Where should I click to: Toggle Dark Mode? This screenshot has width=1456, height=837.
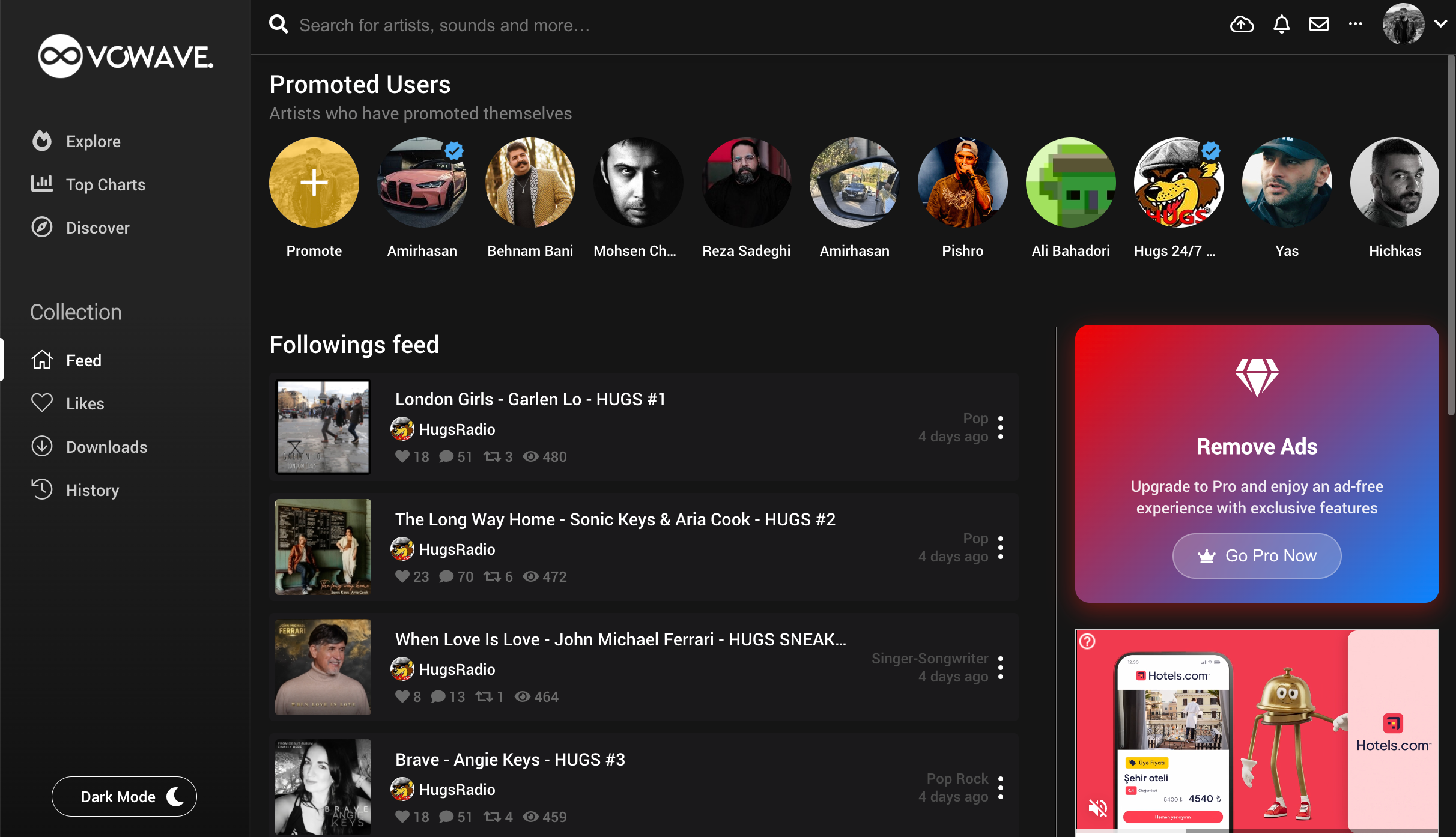pos(124,796)
